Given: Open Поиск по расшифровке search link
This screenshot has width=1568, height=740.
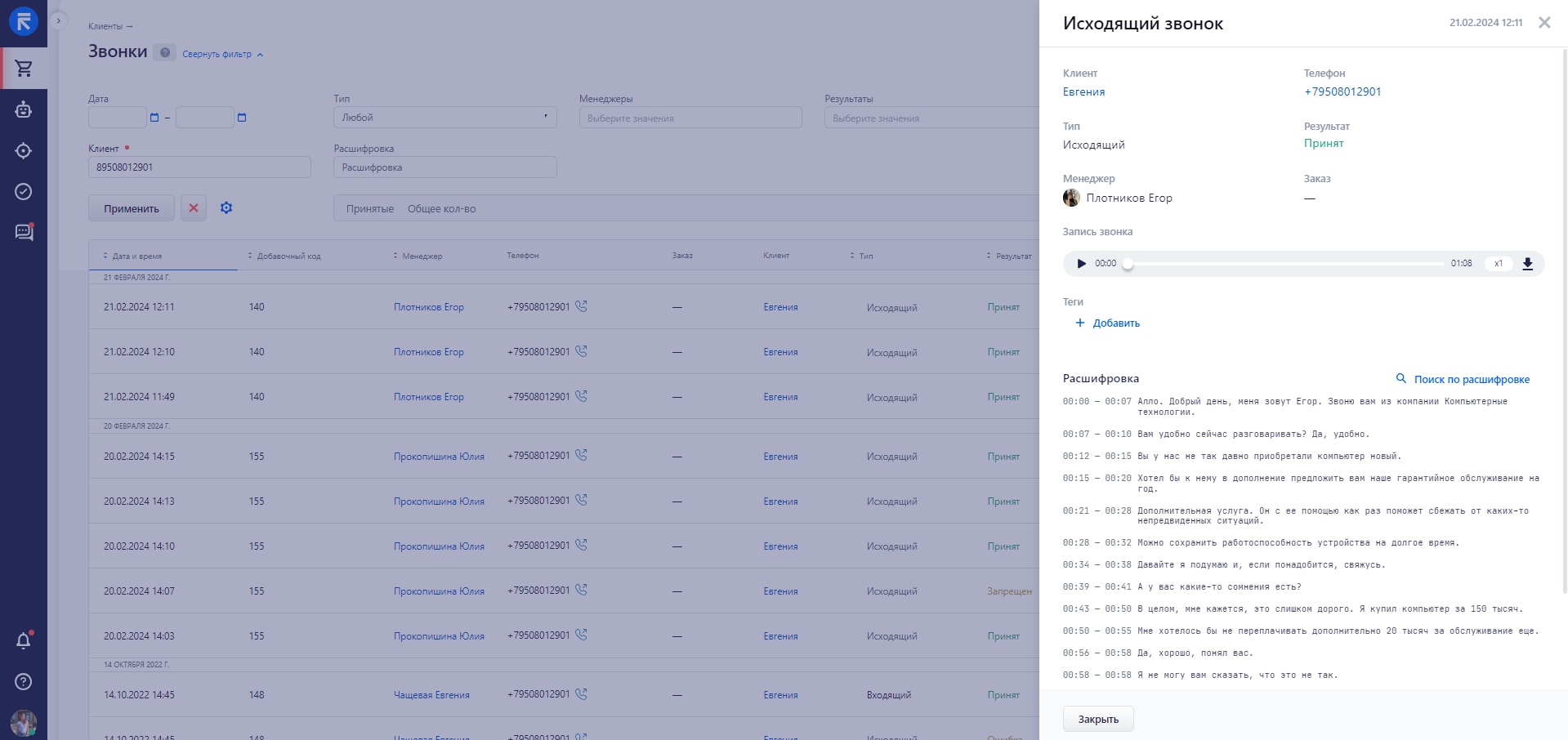Looking at the screenshot, I should pyautogui.click(x=1463, y=379).
